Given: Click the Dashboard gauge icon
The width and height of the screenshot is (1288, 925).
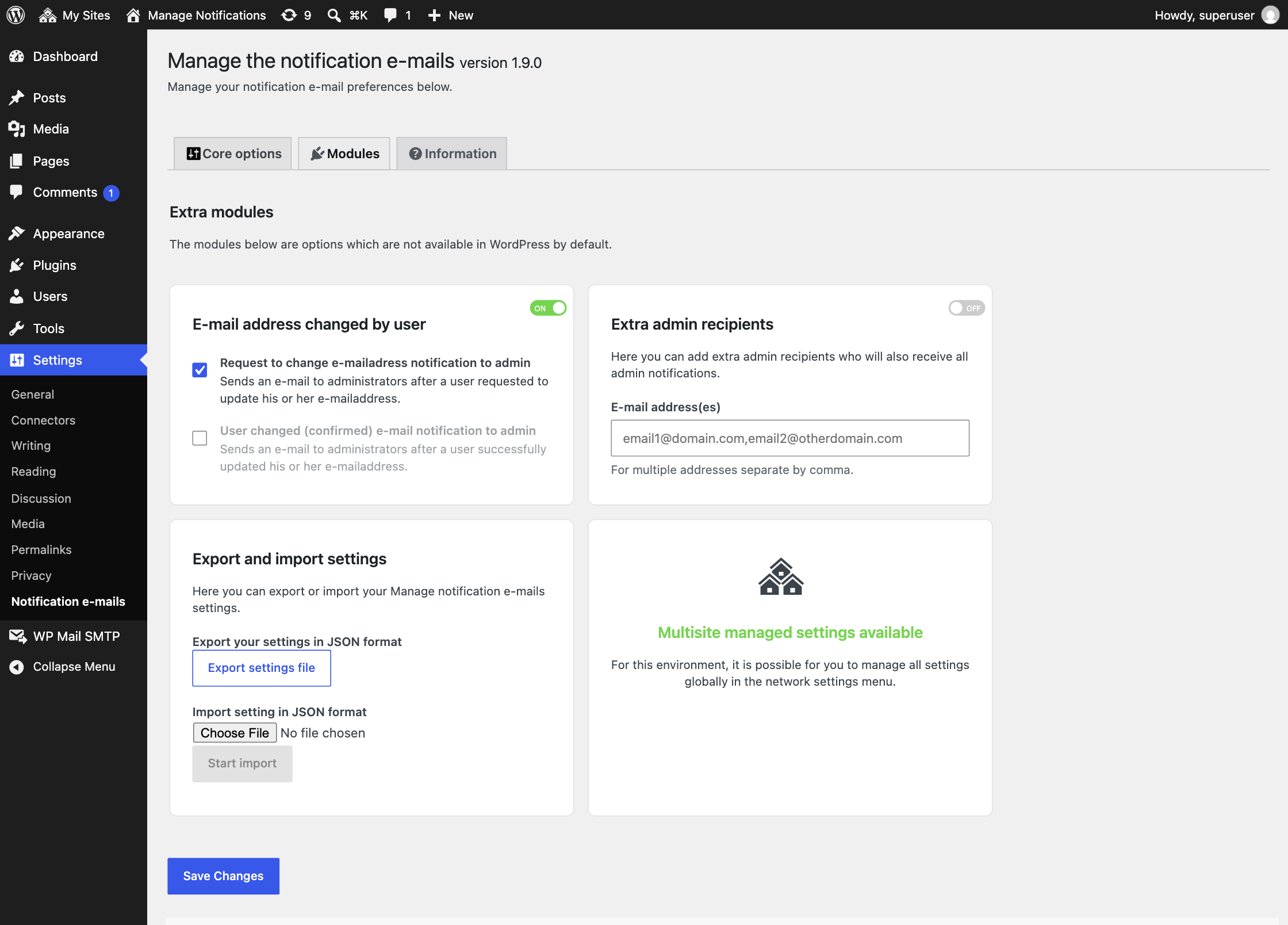Looking at the screenshot, I should (x=17, y=56).
